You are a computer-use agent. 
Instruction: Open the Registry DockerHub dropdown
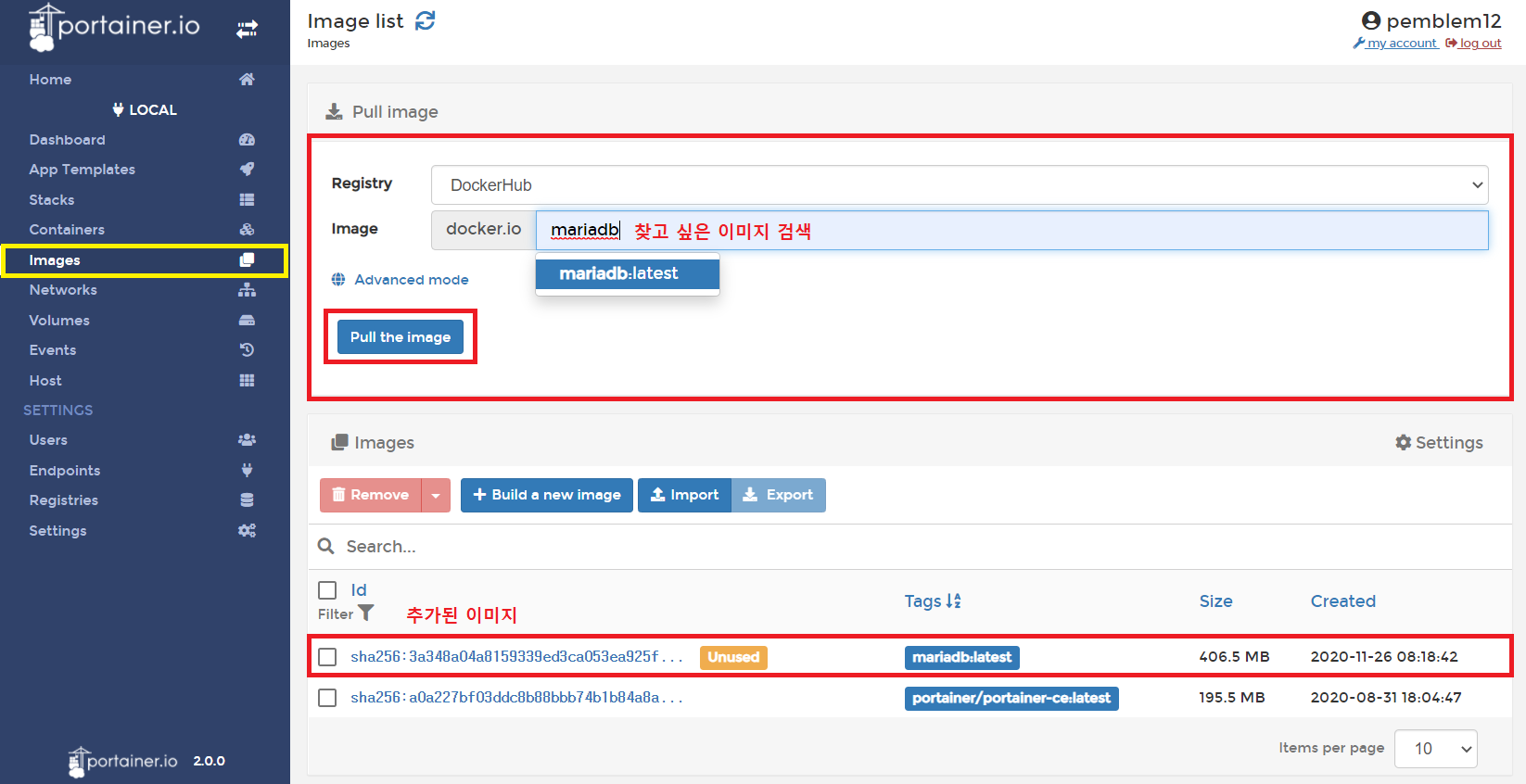[x=960, y=184]
